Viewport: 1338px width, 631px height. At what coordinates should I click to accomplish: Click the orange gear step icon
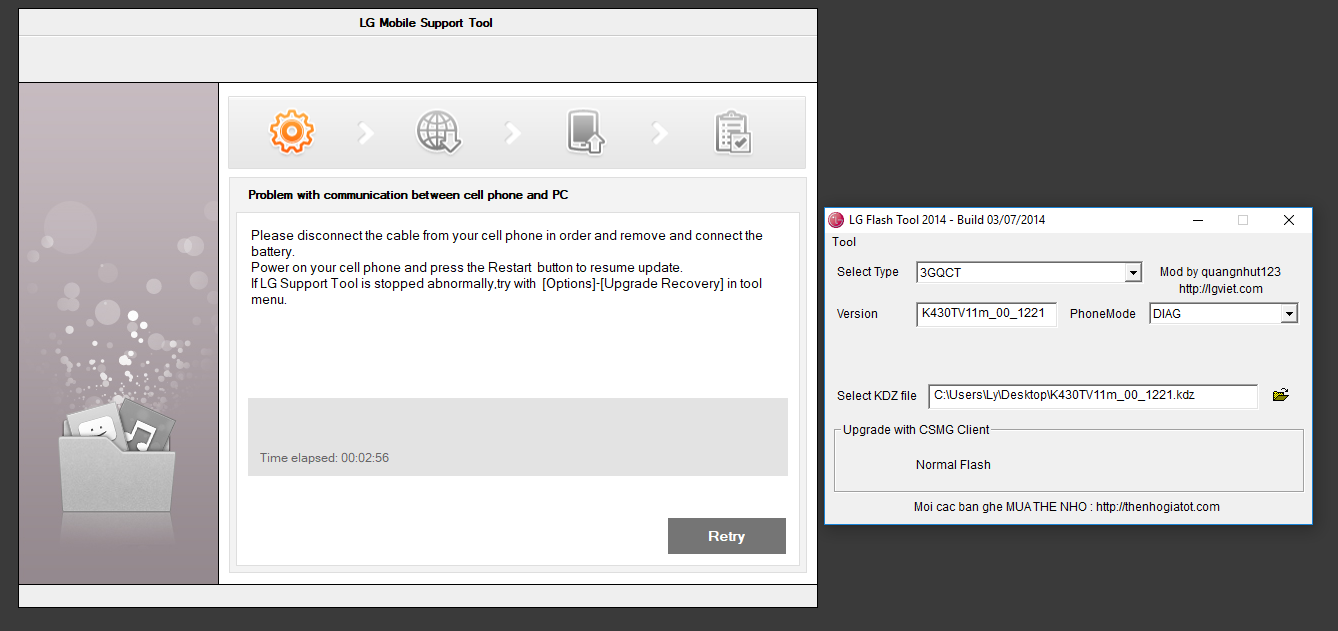click(x=292, y=131)
